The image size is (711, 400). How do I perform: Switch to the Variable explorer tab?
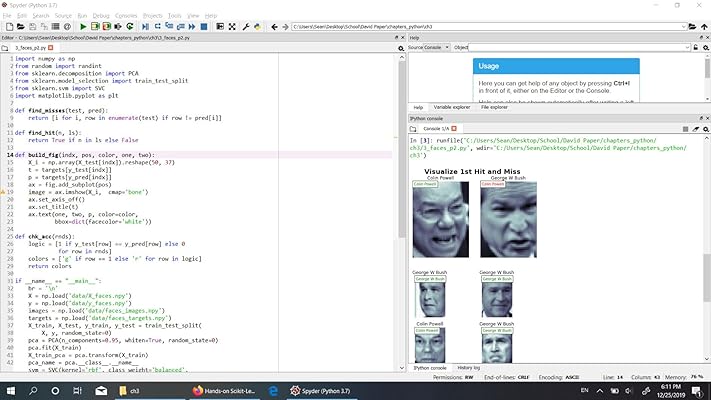pyautogui.click(x=453, y=107)
